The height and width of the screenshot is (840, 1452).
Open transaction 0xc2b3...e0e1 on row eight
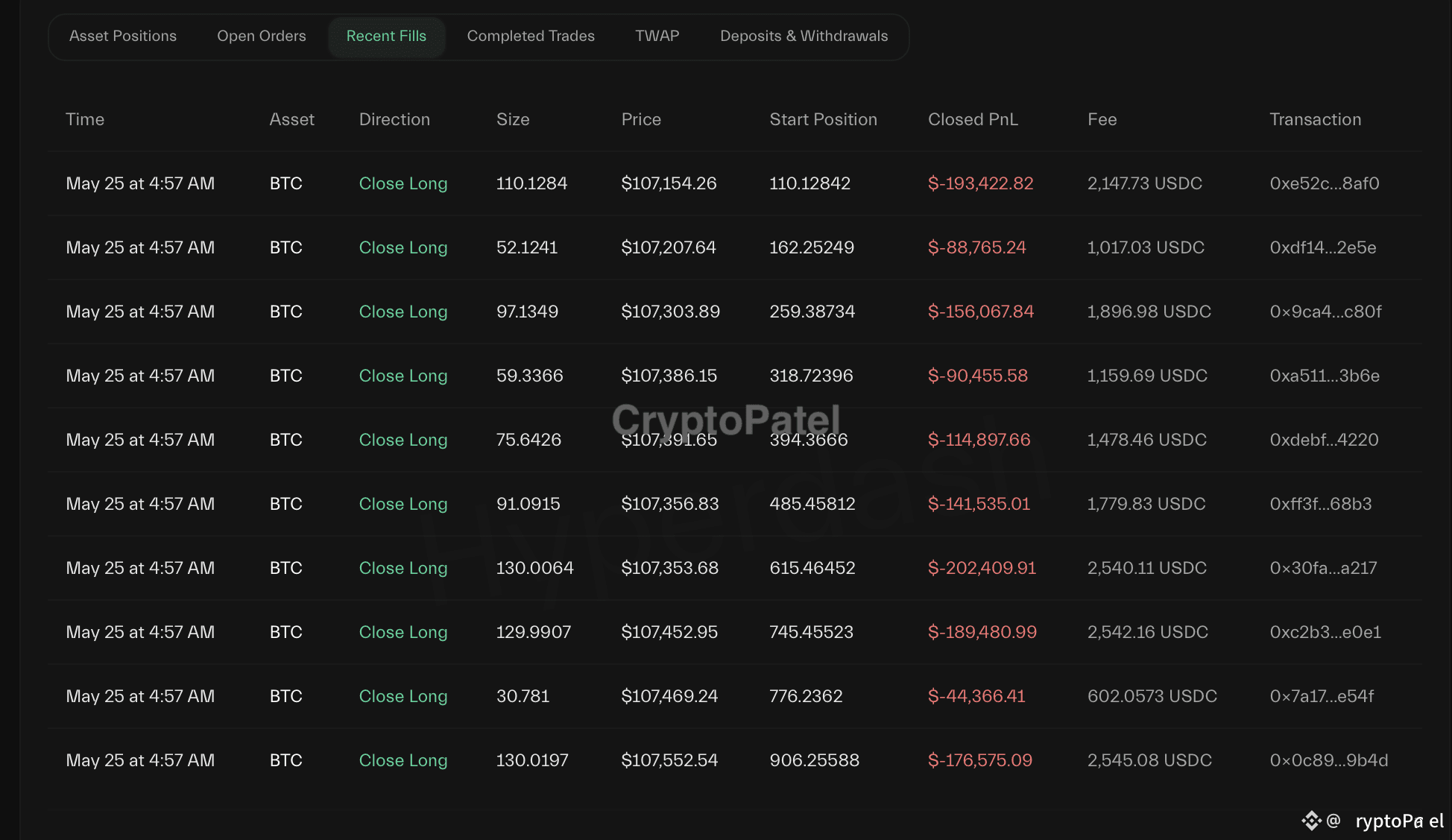pyautogui.click(x=1326, y=631)
